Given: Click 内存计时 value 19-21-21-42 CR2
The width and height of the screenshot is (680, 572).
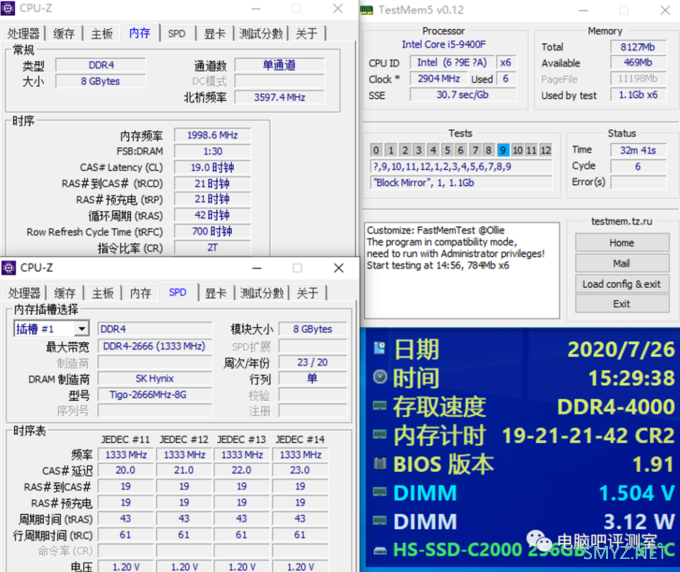Looking at the screenshot, I should coord(588,435).
